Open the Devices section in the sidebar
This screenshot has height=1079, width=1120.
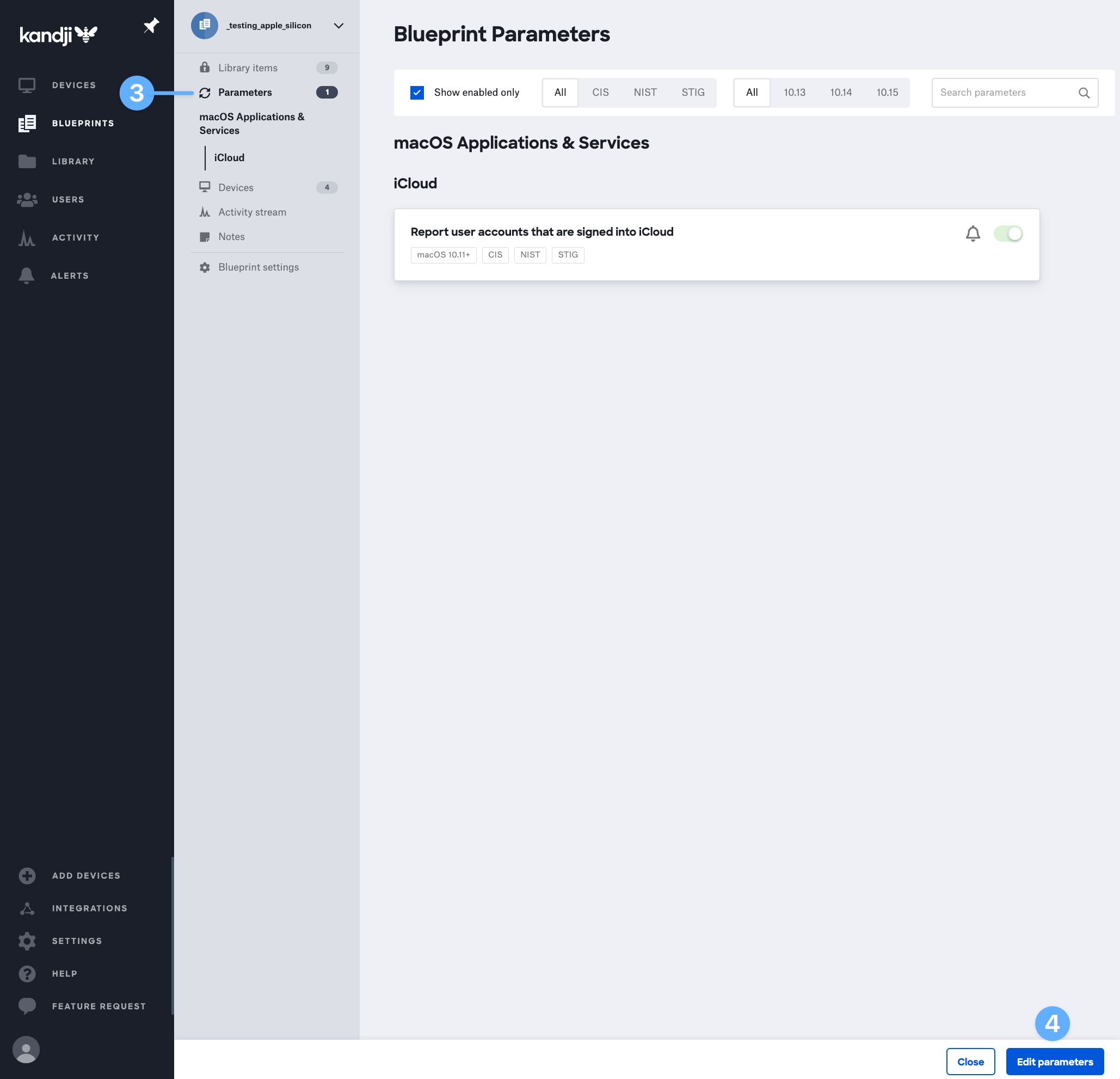(x=73, y=84)
